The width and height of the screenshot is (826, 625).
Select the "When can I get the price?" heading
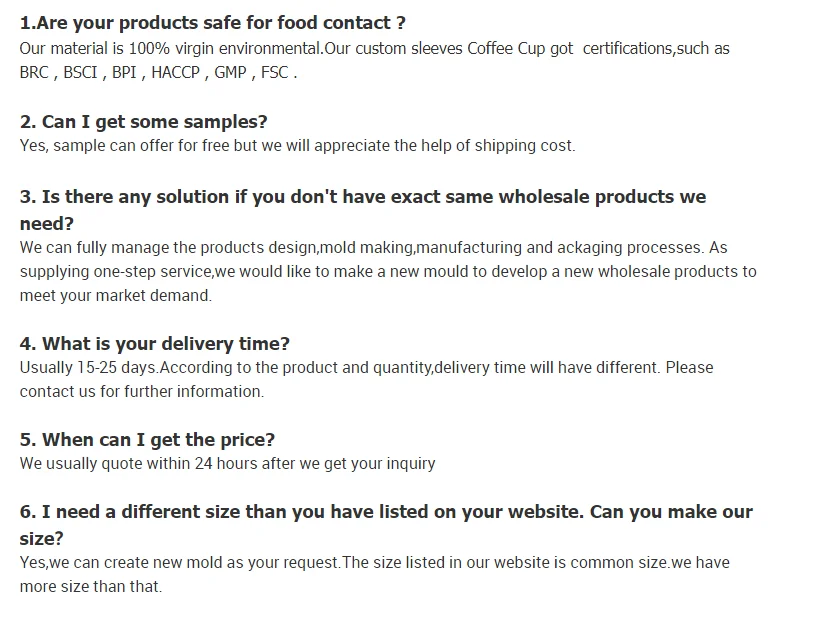147,440
